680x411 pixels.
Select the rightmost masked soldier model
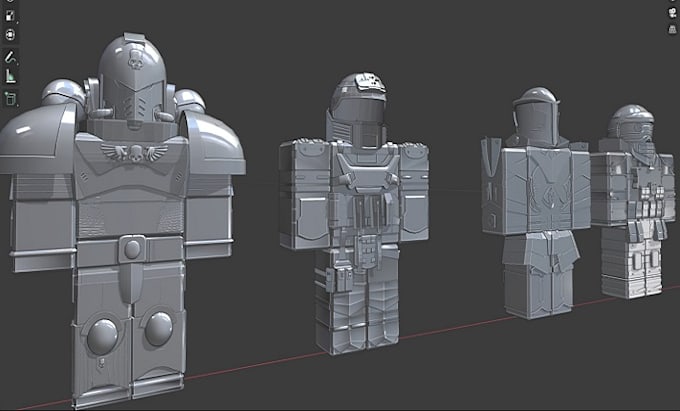coord(634,202)
